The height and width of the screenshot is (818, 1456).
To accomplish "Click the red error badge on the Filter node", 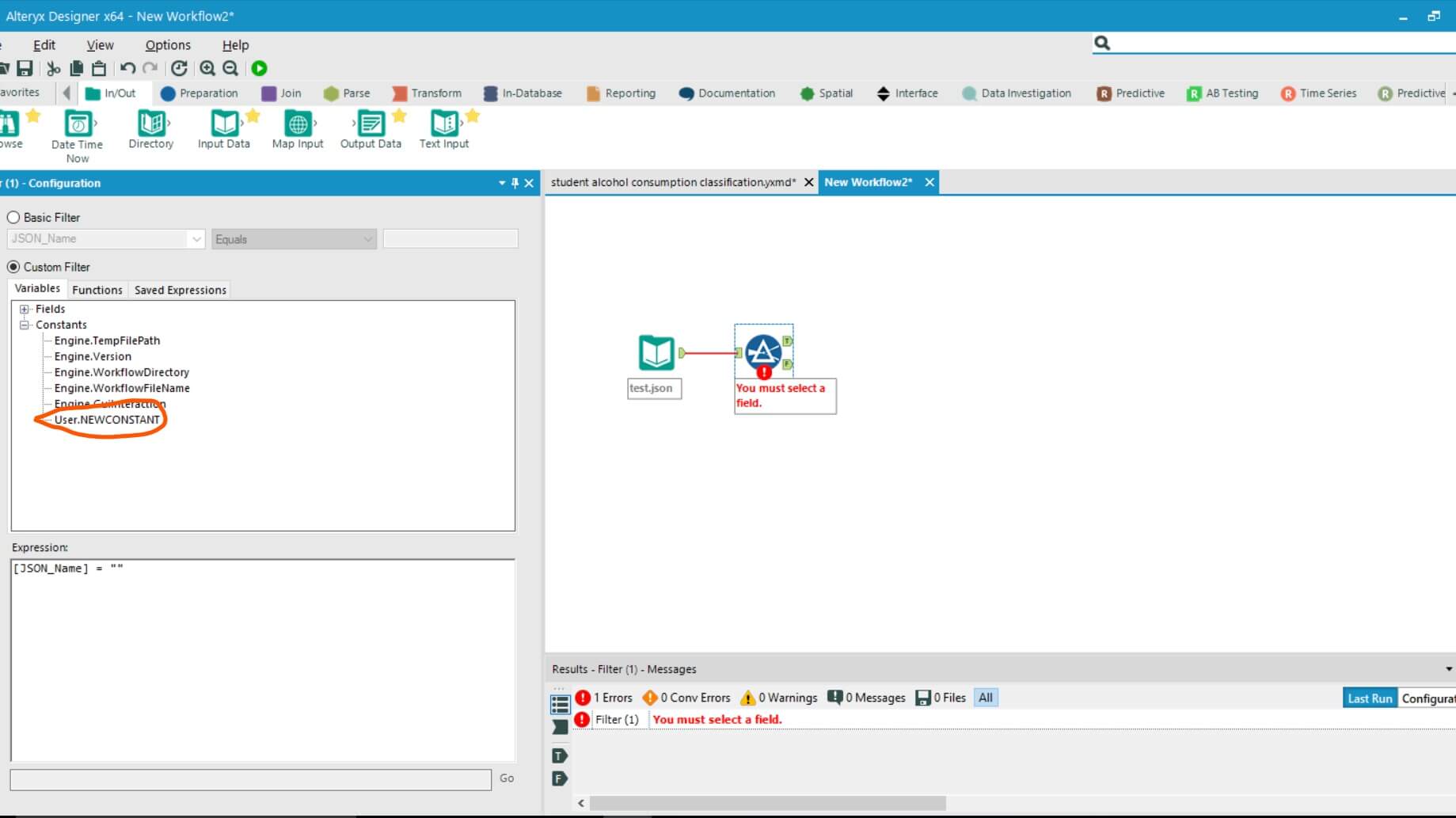I will coord(764,372).
